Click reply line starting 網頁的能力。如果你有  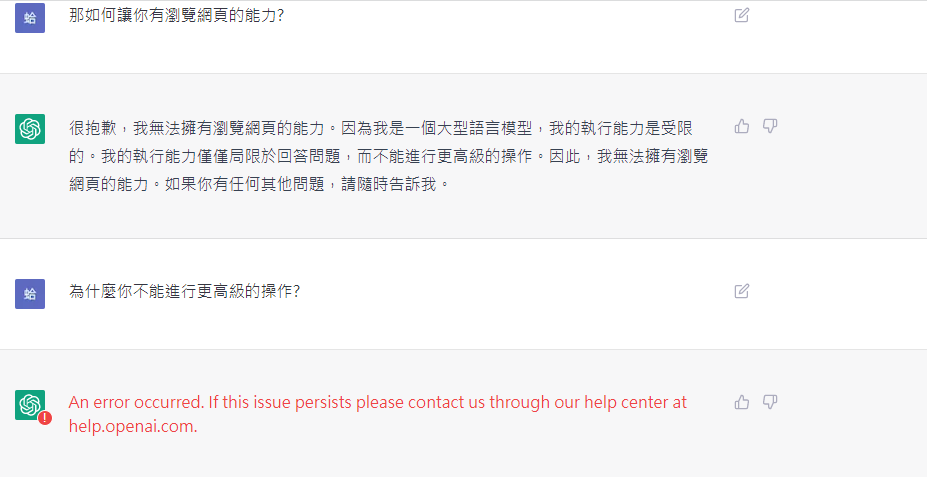click(260, 184)
